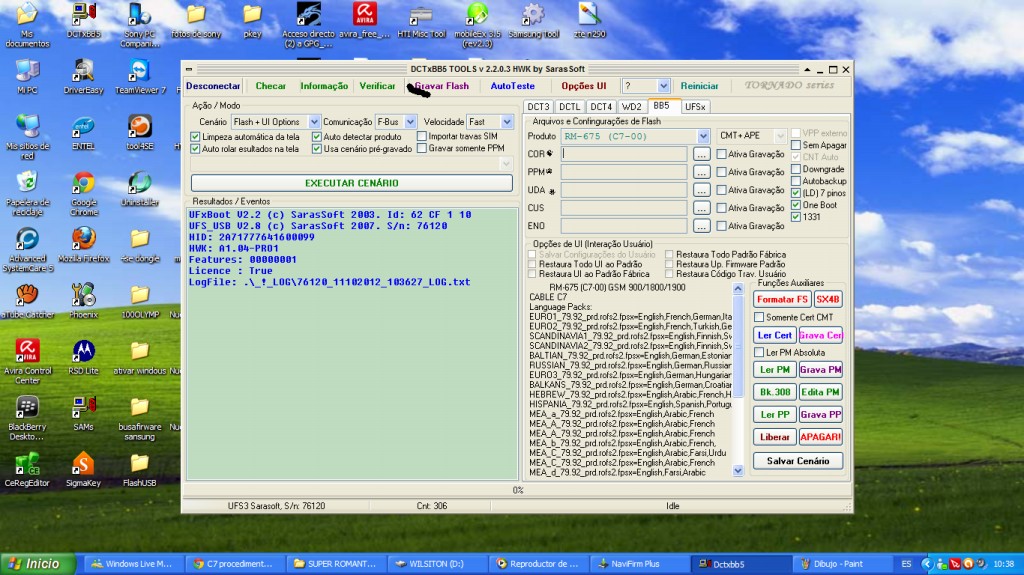Screen dimensions: 1024x575
Task: Enable Ativa Gravação for the COR row
Action: coord(722,154)
